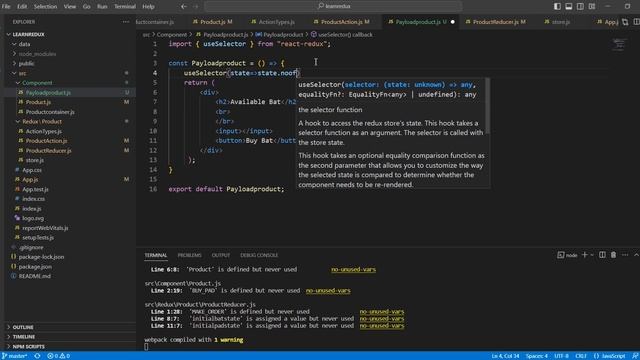Open errors and warnings count in status bar

tap(58, 356)
